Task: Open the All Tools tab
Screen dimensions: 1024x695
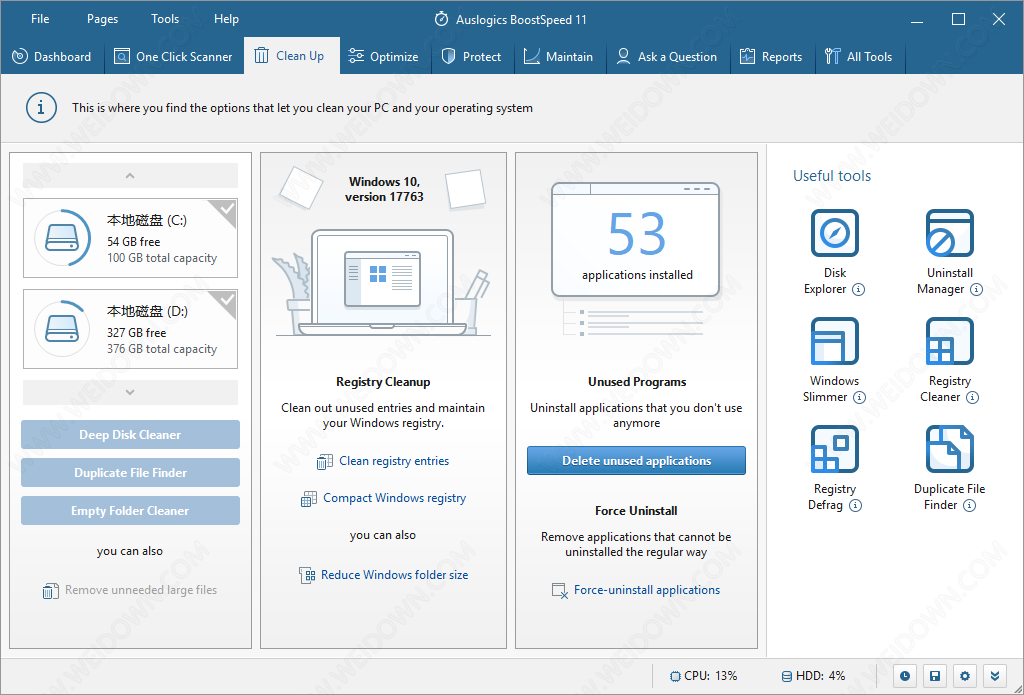Action: (859, 56)
